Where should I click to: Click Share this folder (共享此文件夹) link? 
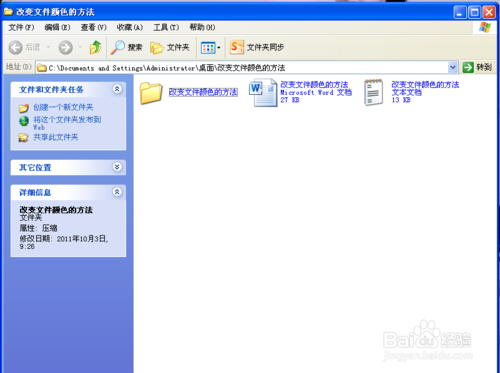coord(56,137)
